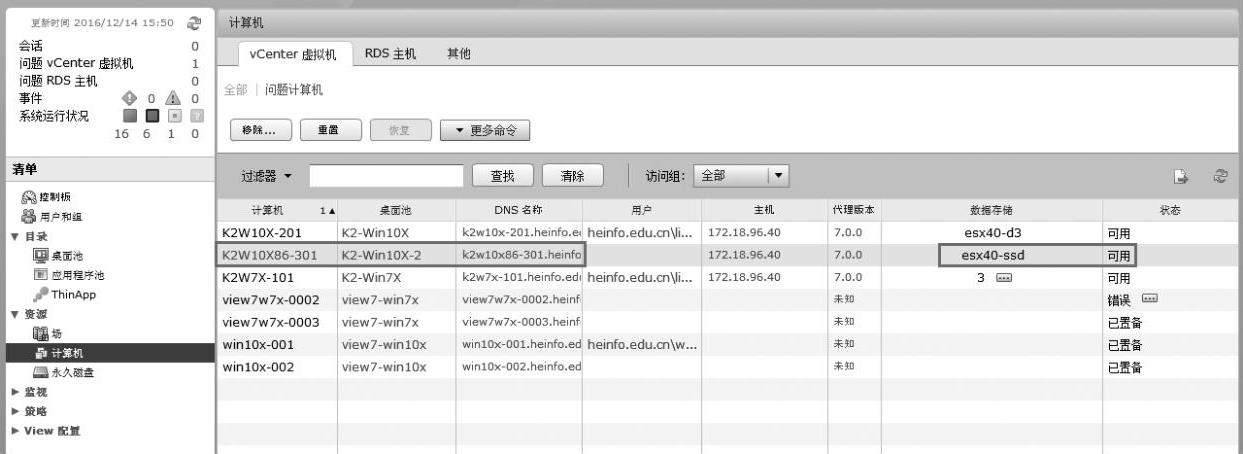Image resolution: width=1243 pixels, height=454 pixels.
Task: Expand the View 配置 tree section
Action: [x=14, y=431]
